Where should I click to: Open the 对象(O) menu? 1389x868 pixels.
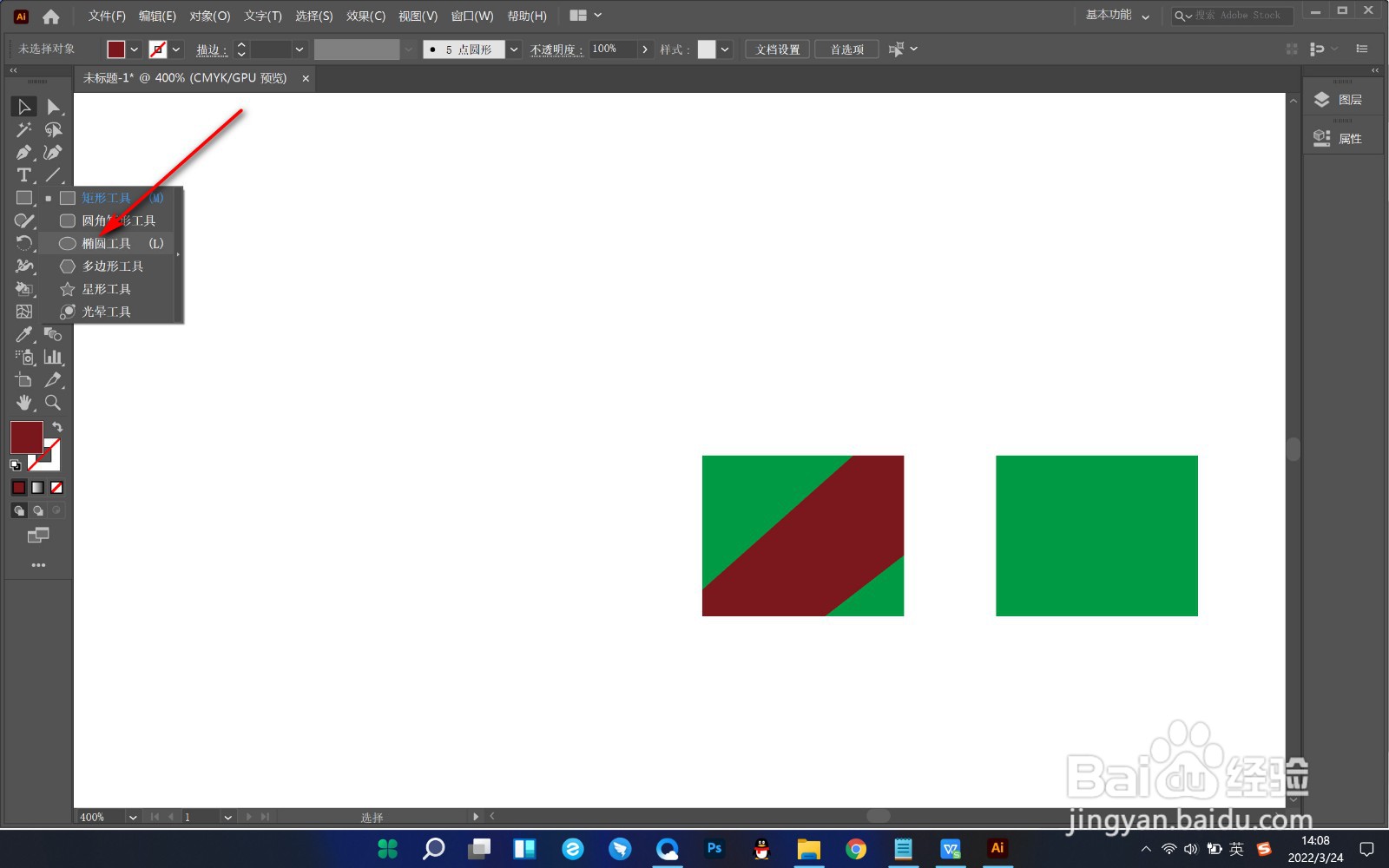210,16
